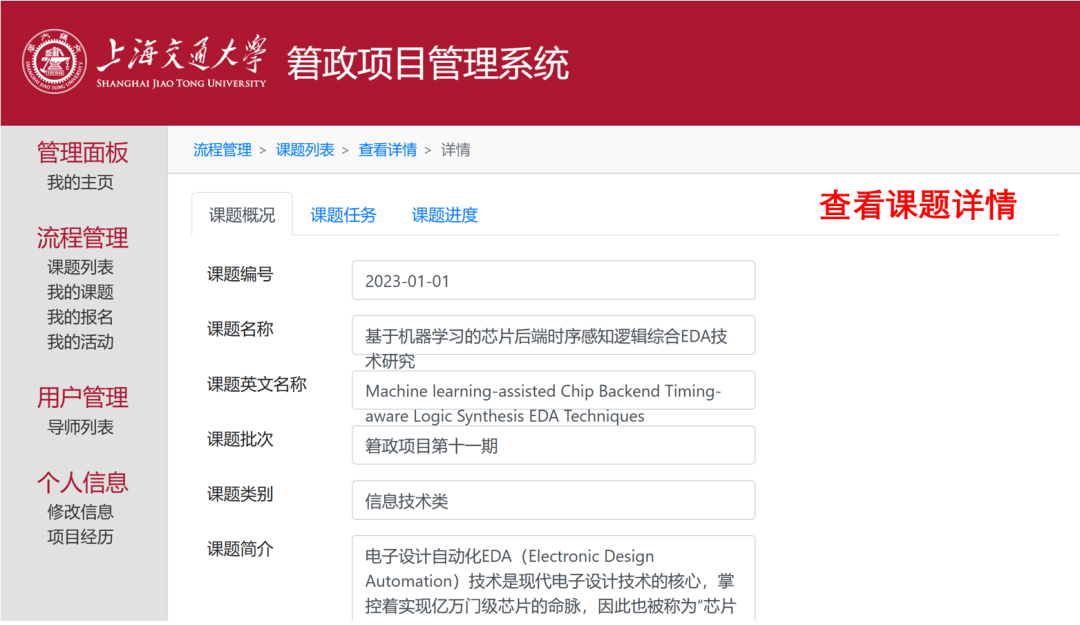Screen dimensions: 1080x625
Task: Focus the 课题英文名称 field
Action: click(553, 391)
